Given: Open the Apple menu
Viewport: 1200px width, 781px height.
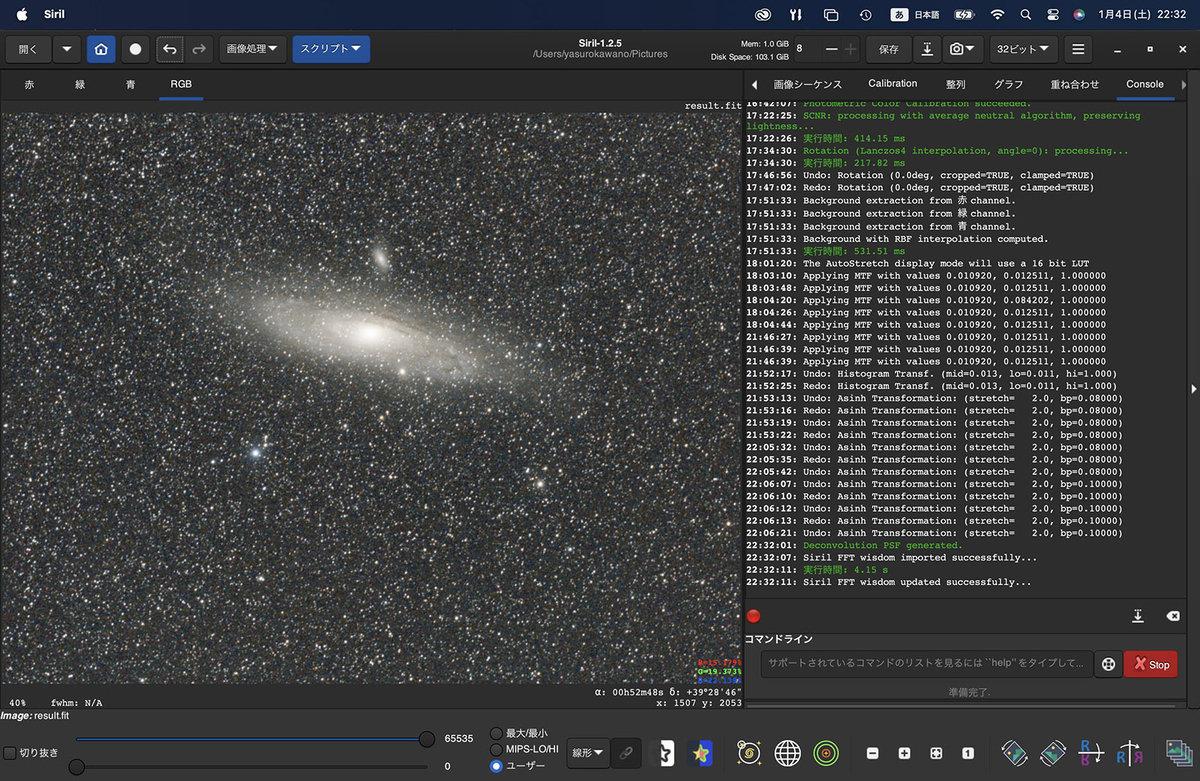Looking at the screenshot, I should point(21,14).
